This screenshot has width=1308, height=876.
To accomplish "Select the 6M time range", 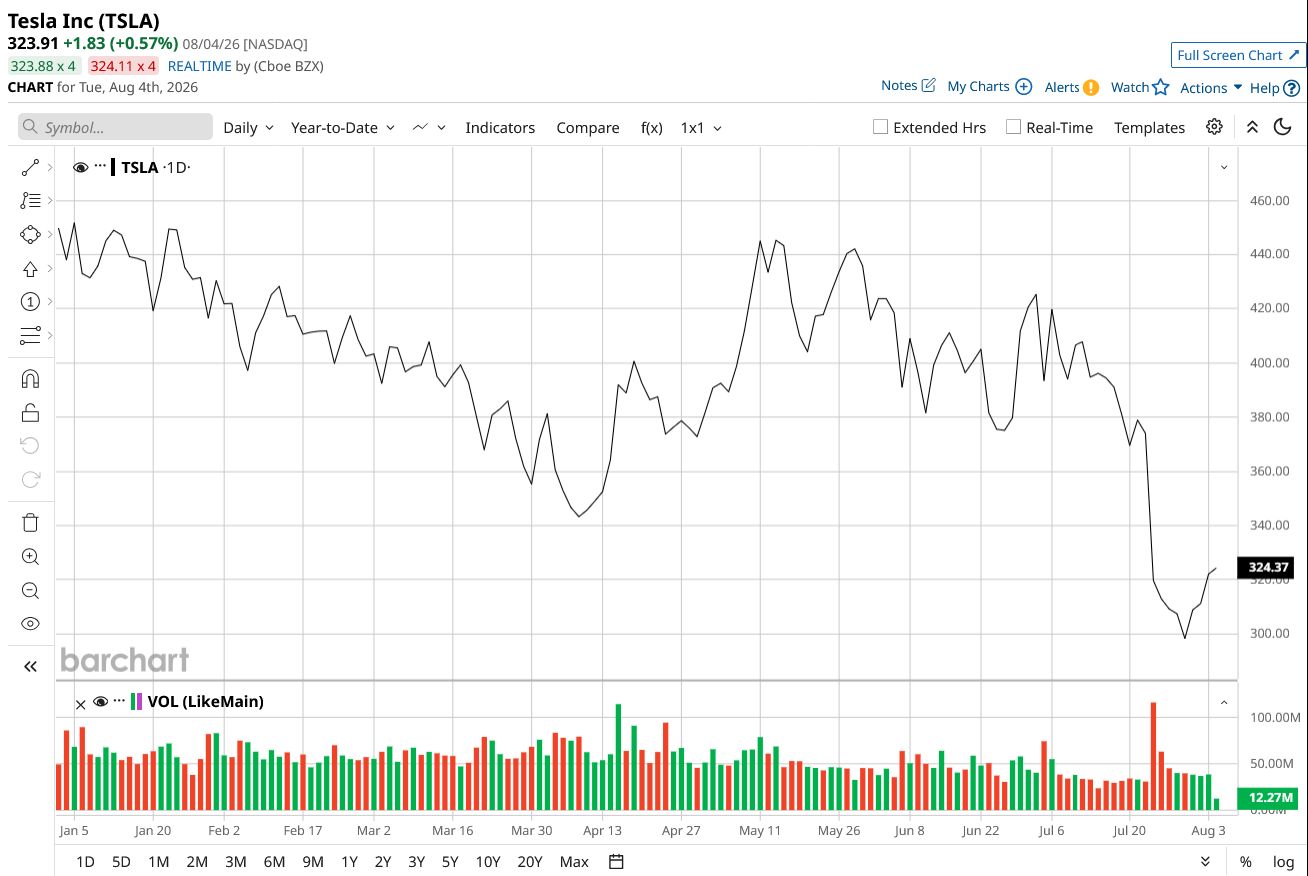I will tap(274, 861).
